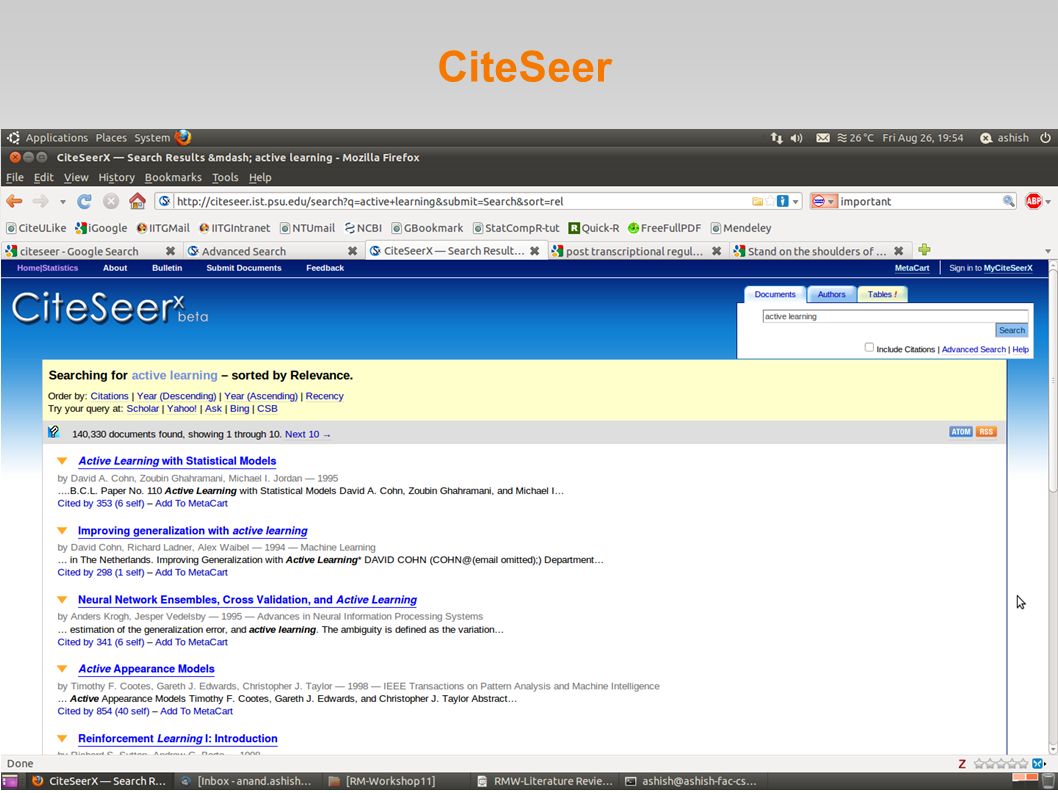Collapse the Improving generalization result triangle

point(62,530)
